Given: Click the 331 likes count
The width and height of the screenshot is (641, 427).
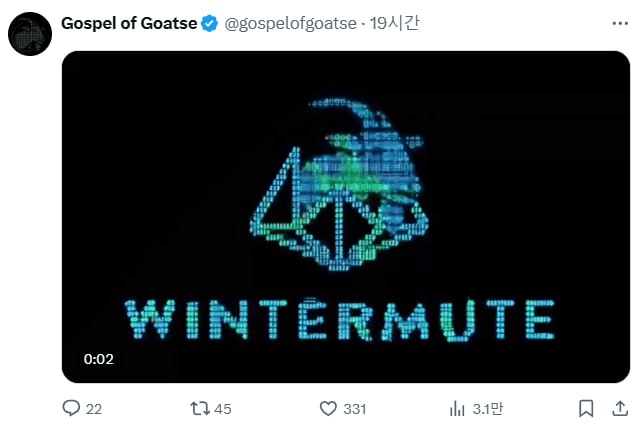Looking at the screenshot, I should (x=355, y=409).
